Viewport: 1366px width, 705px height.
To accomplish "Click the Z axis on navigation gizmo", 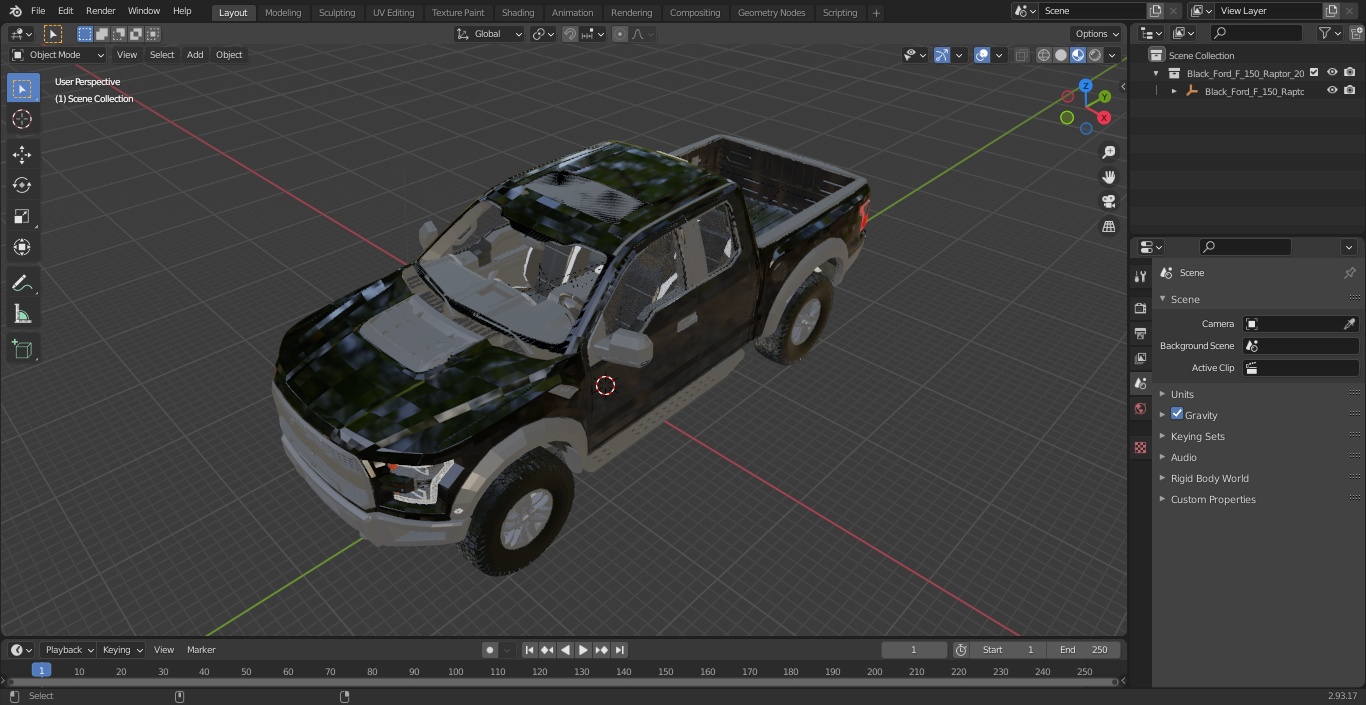I will coord(1086,86).
